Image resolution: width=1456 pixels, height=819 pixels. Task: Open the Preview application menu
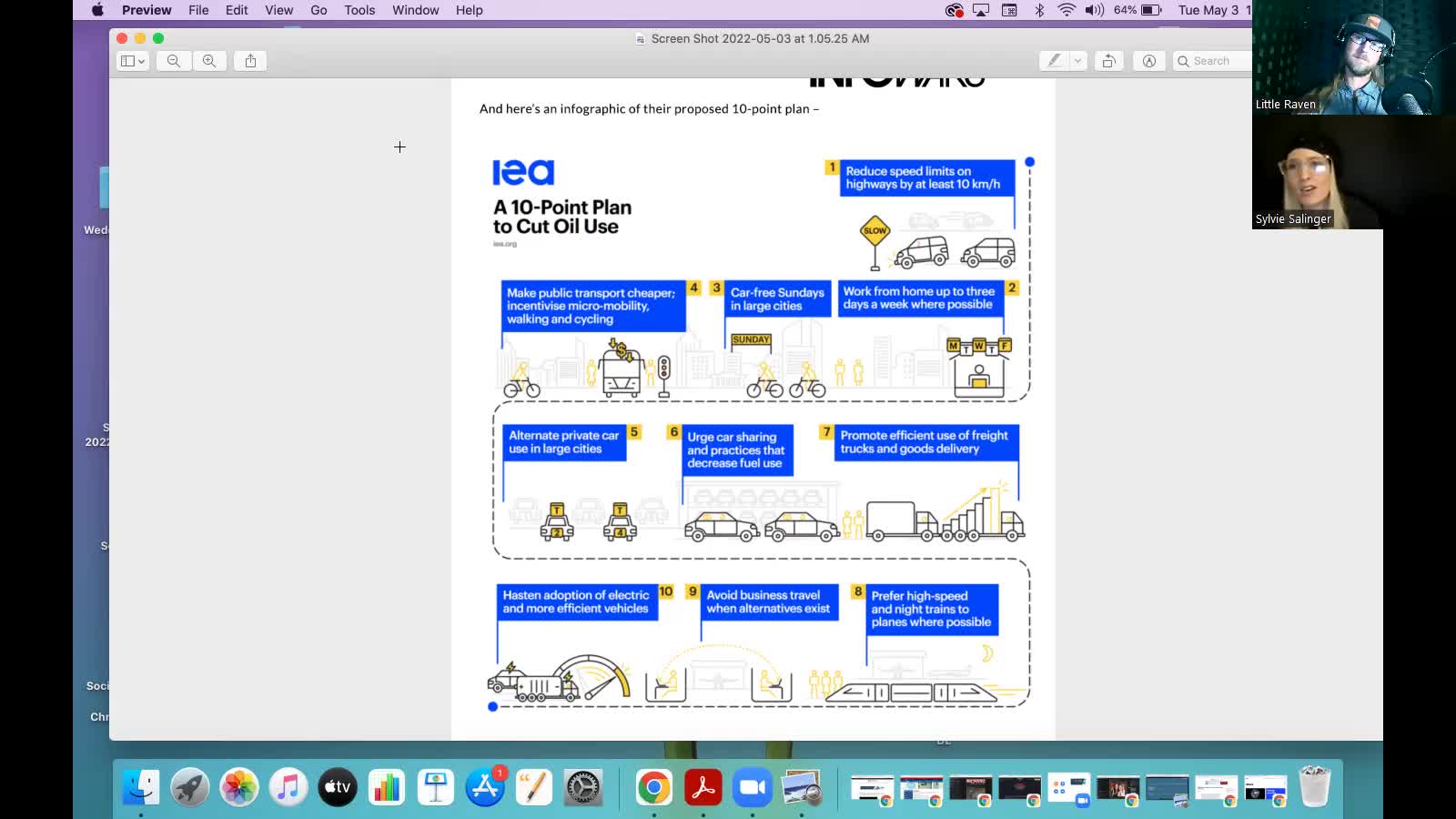pyautogui.click(x=147, y=10)
